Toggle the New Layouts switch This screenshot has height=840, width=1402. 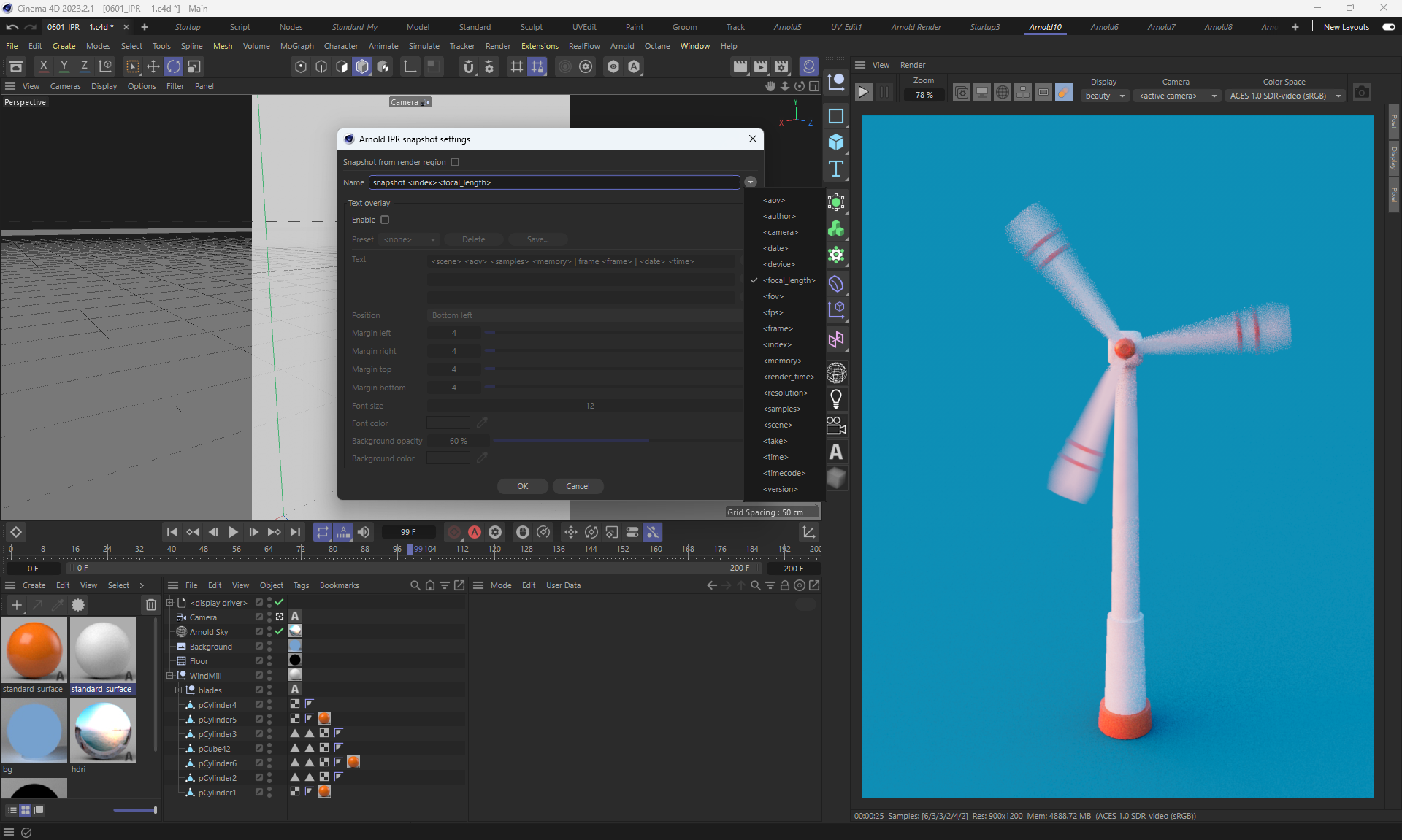click(1388, 27)
